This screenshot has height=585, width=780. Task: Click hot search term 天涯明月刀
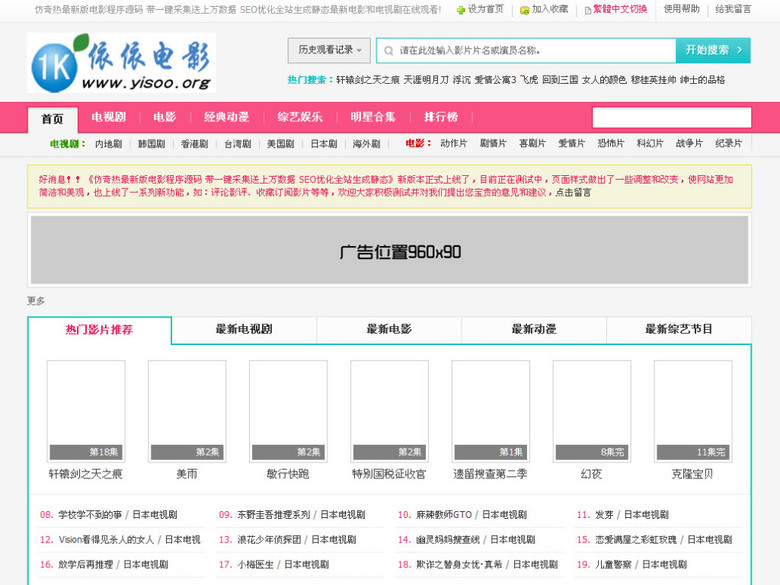426,80
